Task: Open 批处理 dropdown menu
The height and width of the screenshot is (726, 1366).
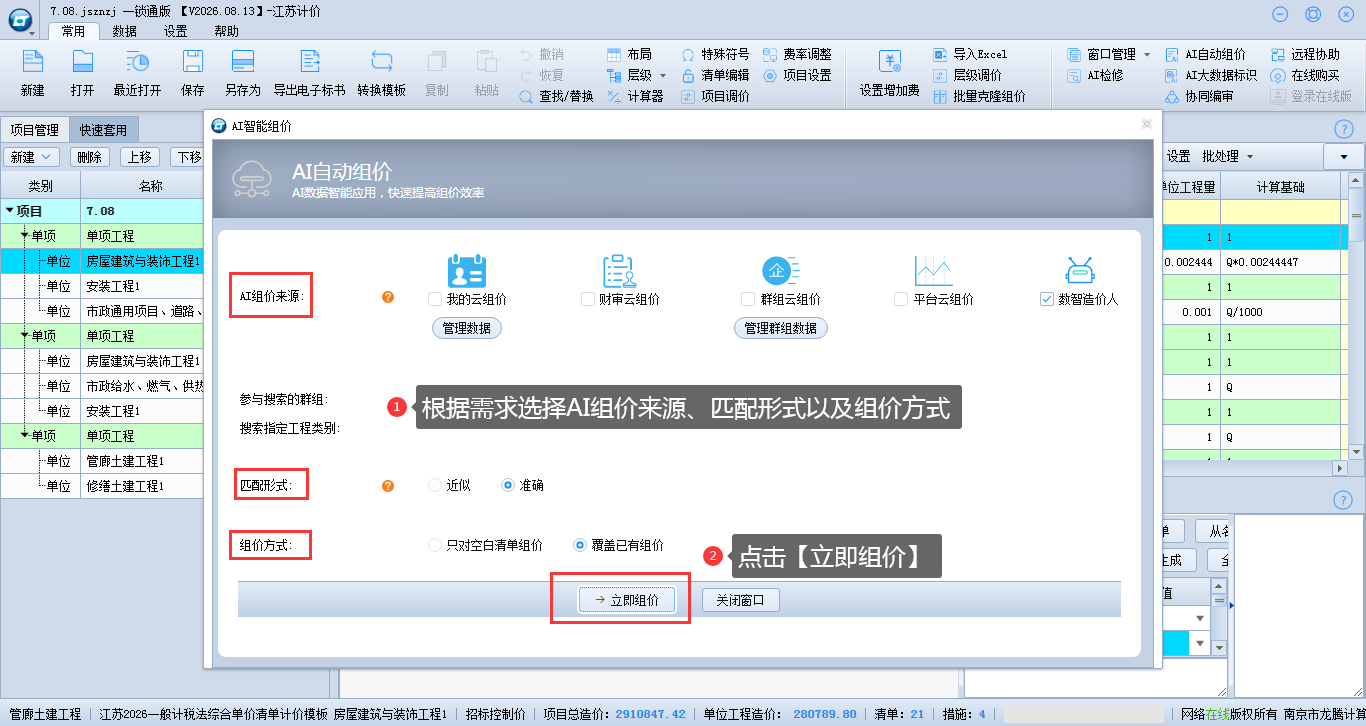Action: click(1250, 157)
